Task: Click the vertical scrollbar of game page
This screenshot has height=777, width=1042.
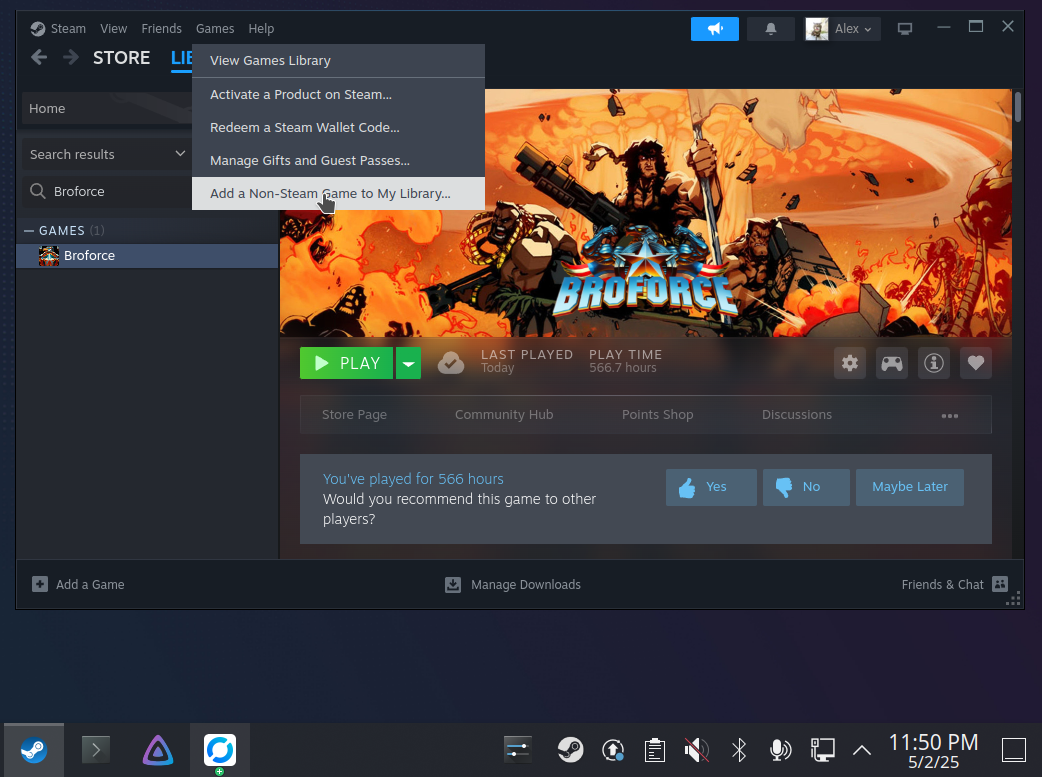Action: (x=1018, y=108)
